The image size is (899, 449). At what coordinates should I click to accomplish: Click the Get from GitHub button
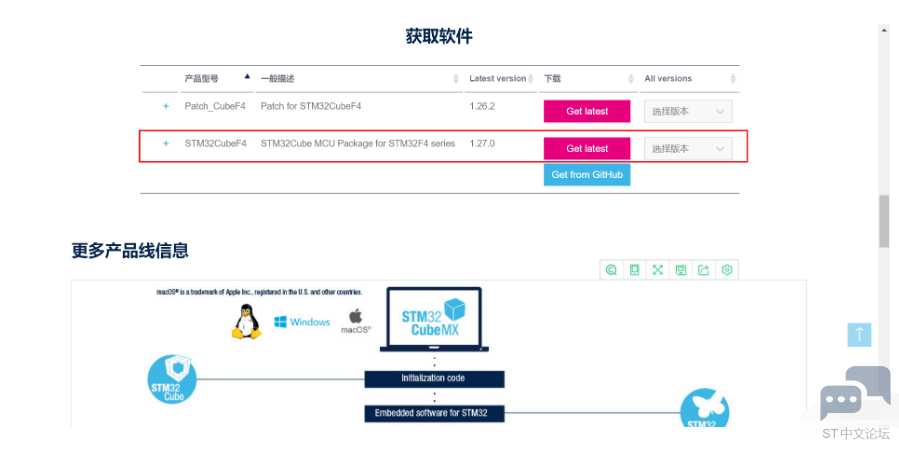click(x=587, y=174)
